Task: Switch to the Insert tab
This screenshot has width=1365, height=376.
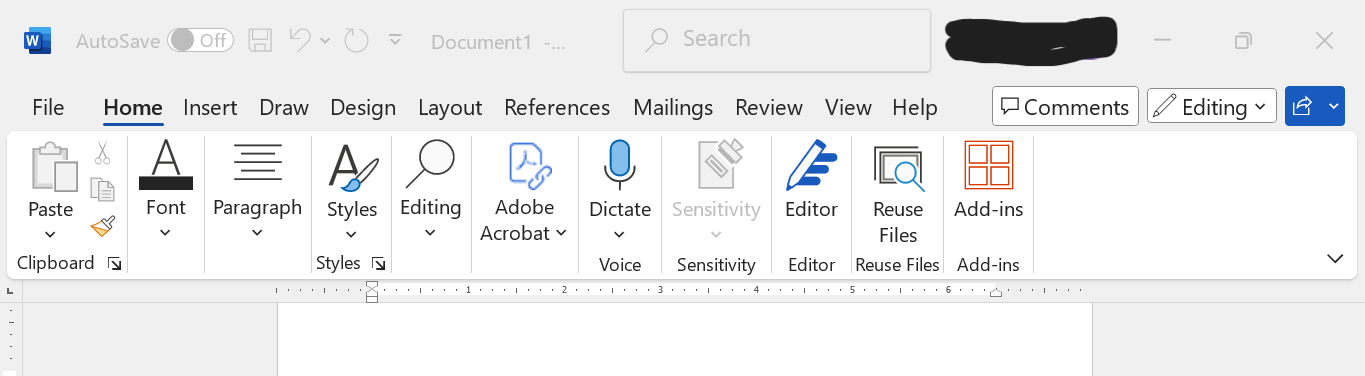Action: coord(210,107)
